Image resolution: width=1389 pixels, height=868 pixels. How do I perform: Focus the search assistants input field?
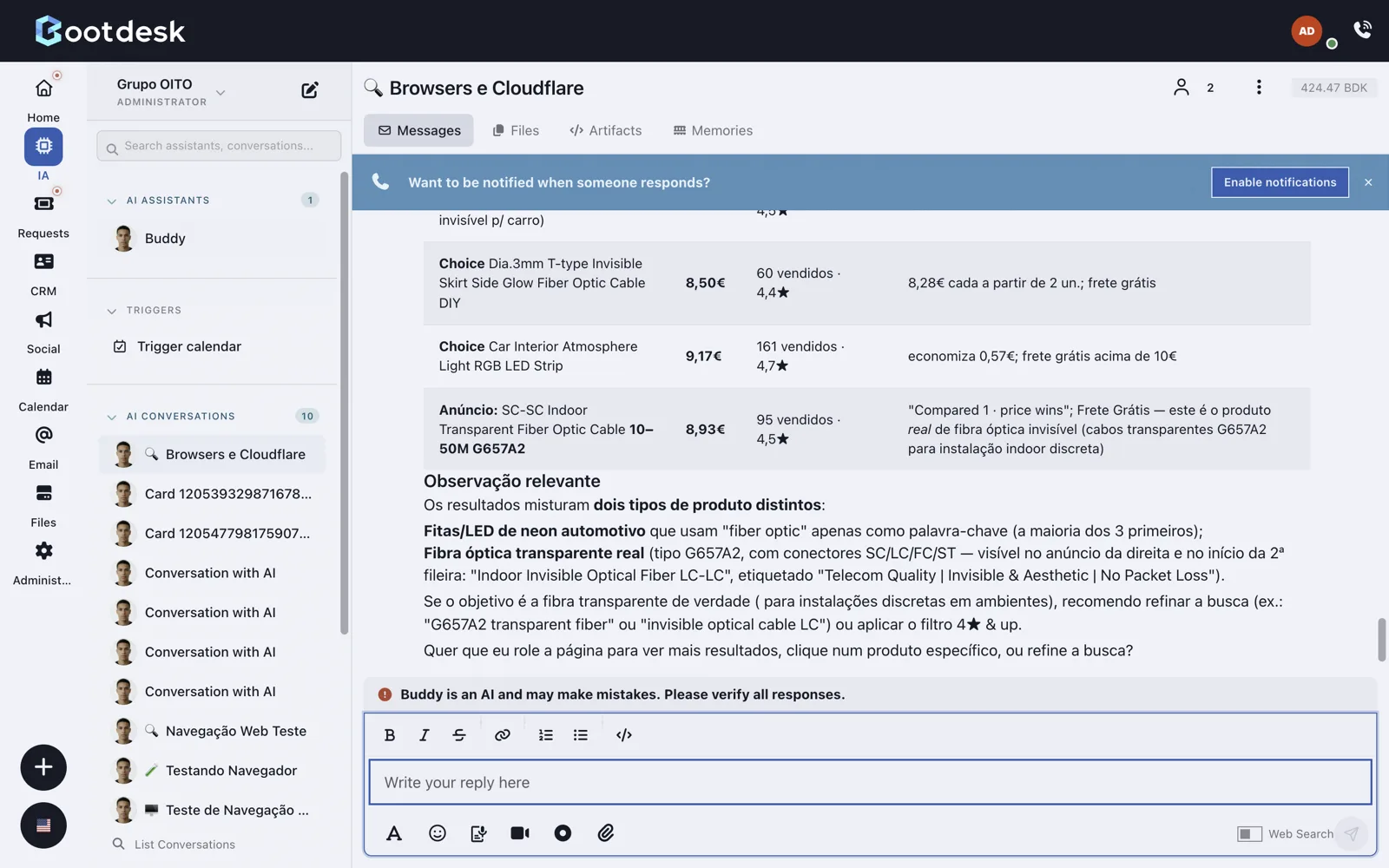219,146
